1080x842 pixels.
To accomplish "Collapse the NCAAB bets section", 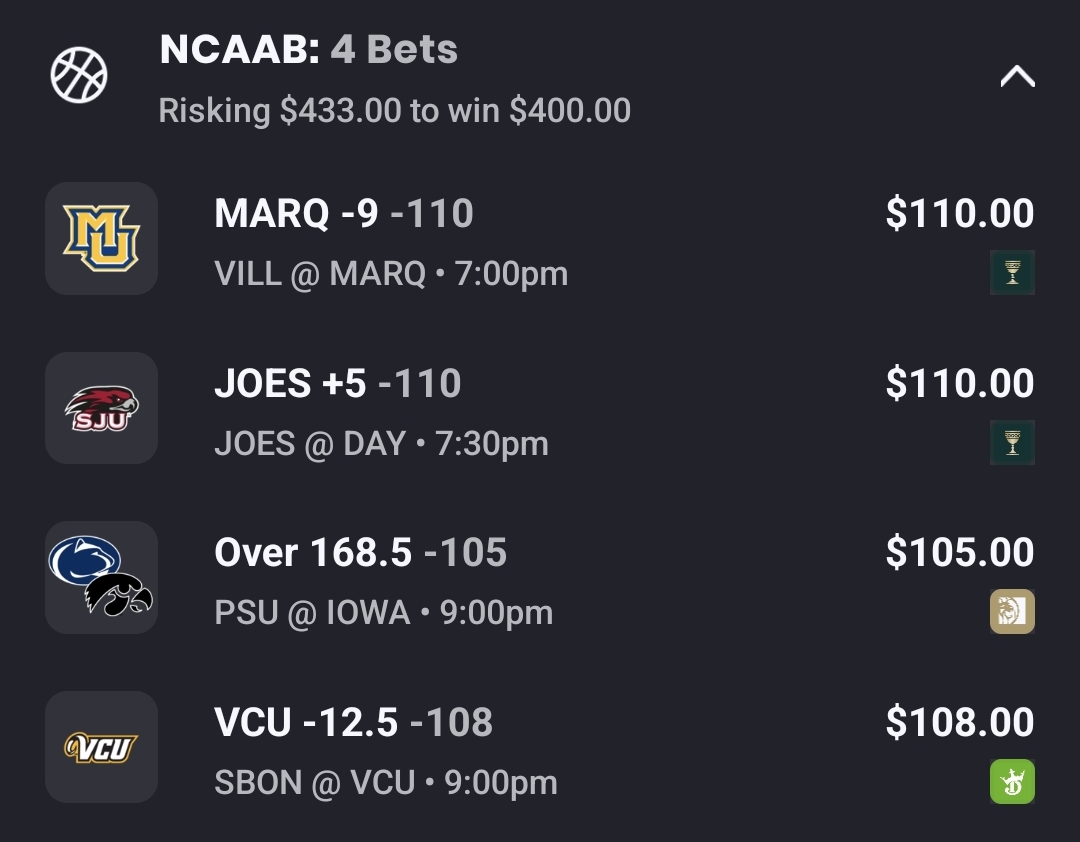I will (x=1017, y=77).
